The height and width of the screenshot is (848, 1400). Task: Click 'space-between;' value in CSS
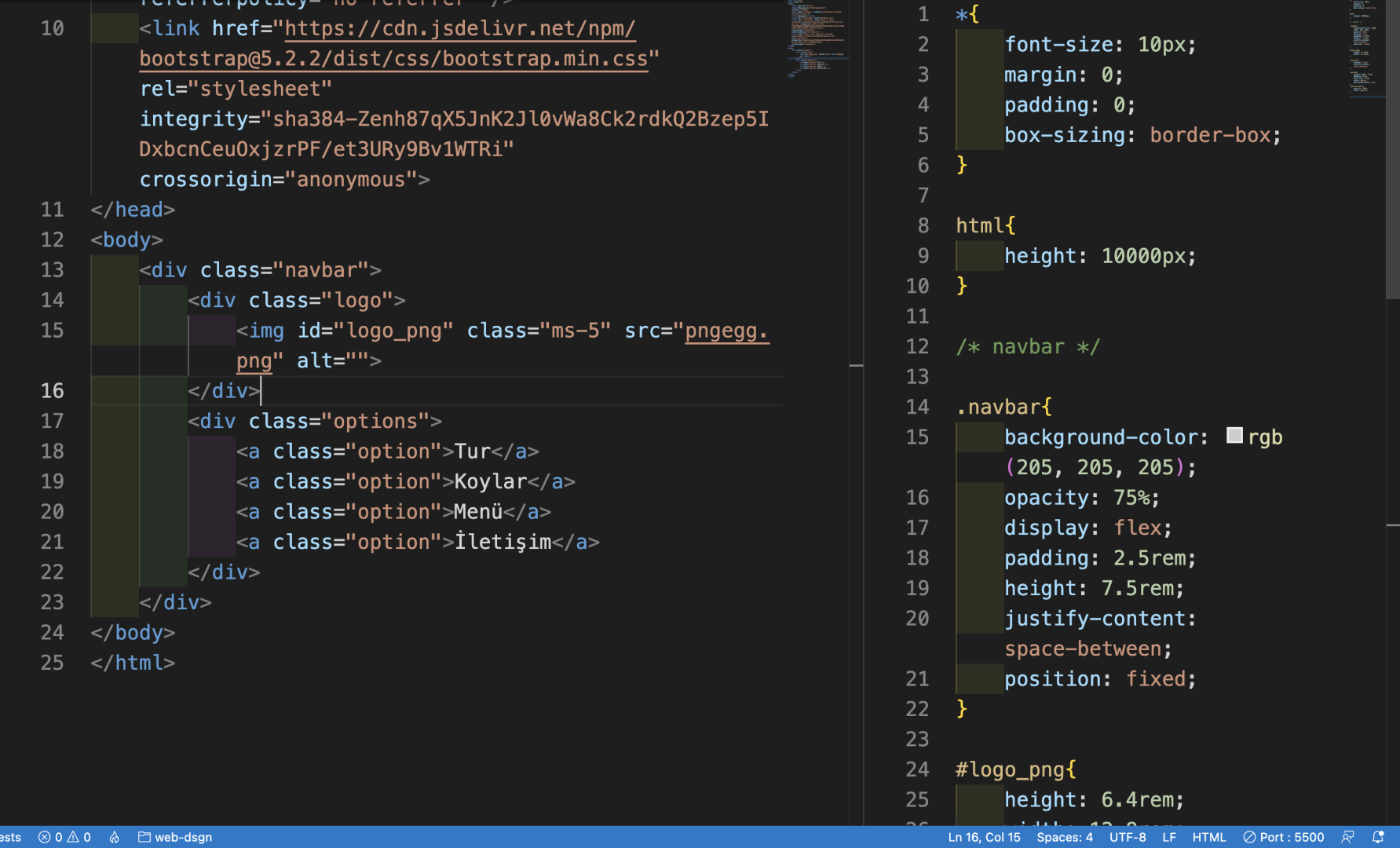[x=1088, y=649]
